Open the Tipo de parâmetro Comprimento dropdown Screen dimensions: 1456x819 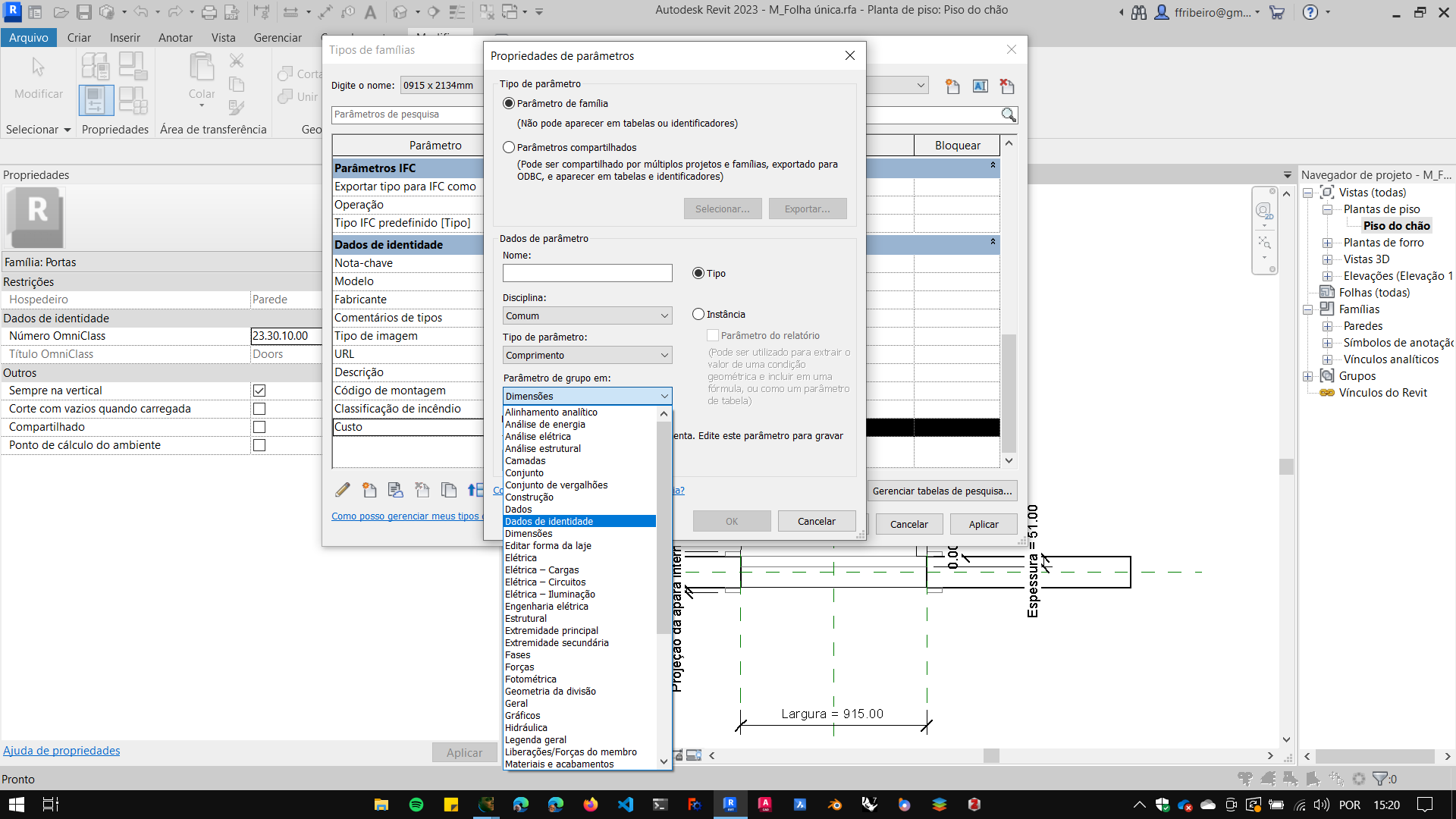tap(587, 355)
